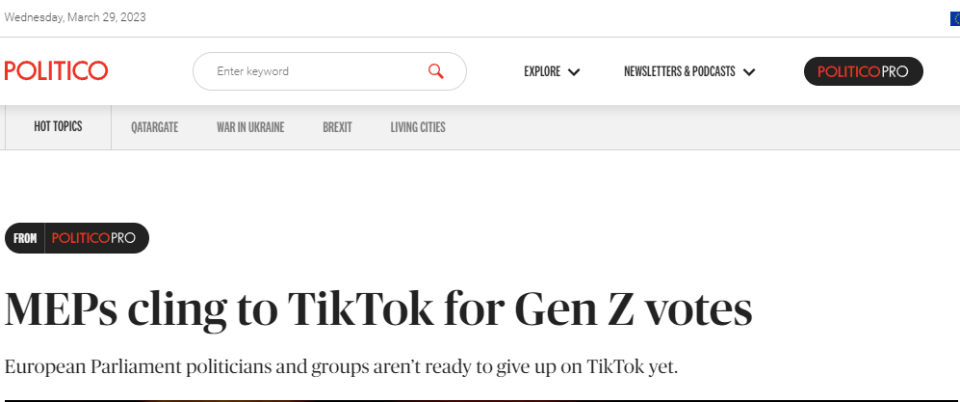Select the HOT TOPICS label
Screen dimensions: 960x402
[x=58, y=127]
